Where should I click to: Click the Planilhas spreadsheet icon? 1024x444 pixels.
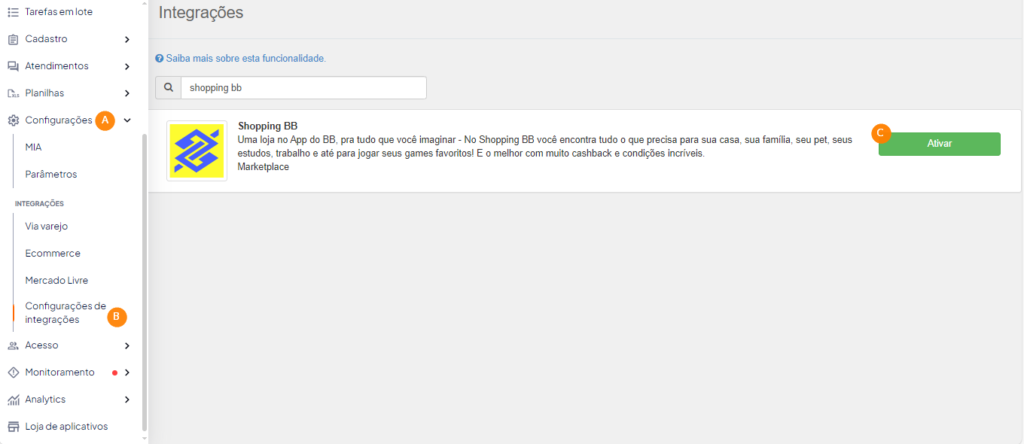click(x=12, y=93)
